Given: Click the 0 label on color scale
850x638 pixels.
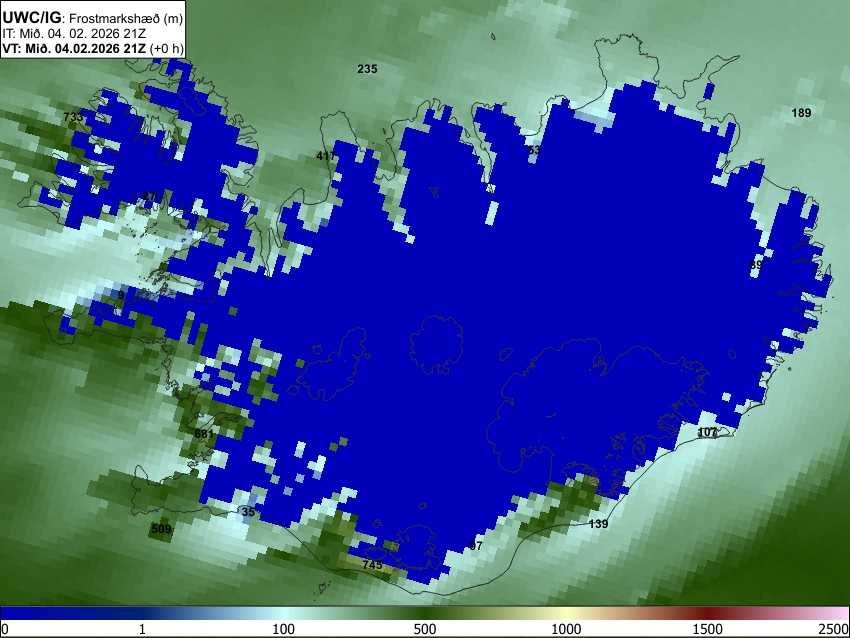Looking at the screenshot, I should [5, 629].
